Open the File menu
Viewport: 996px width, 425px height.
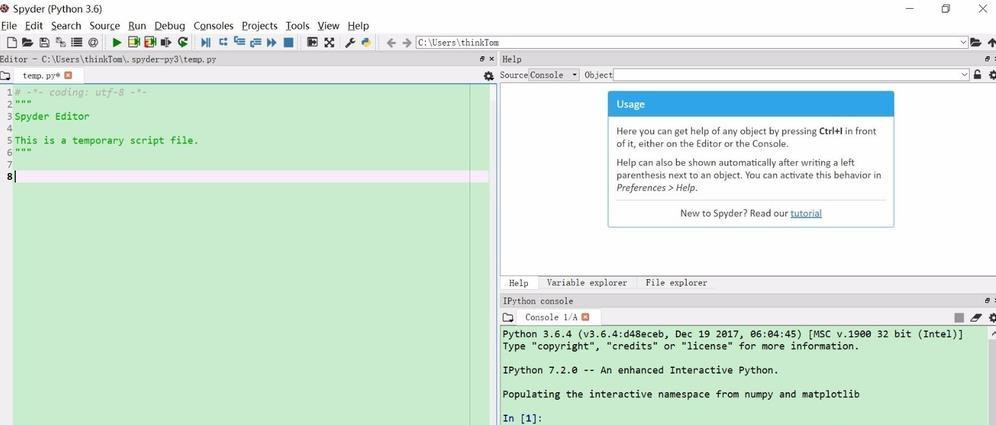[8, 26]
